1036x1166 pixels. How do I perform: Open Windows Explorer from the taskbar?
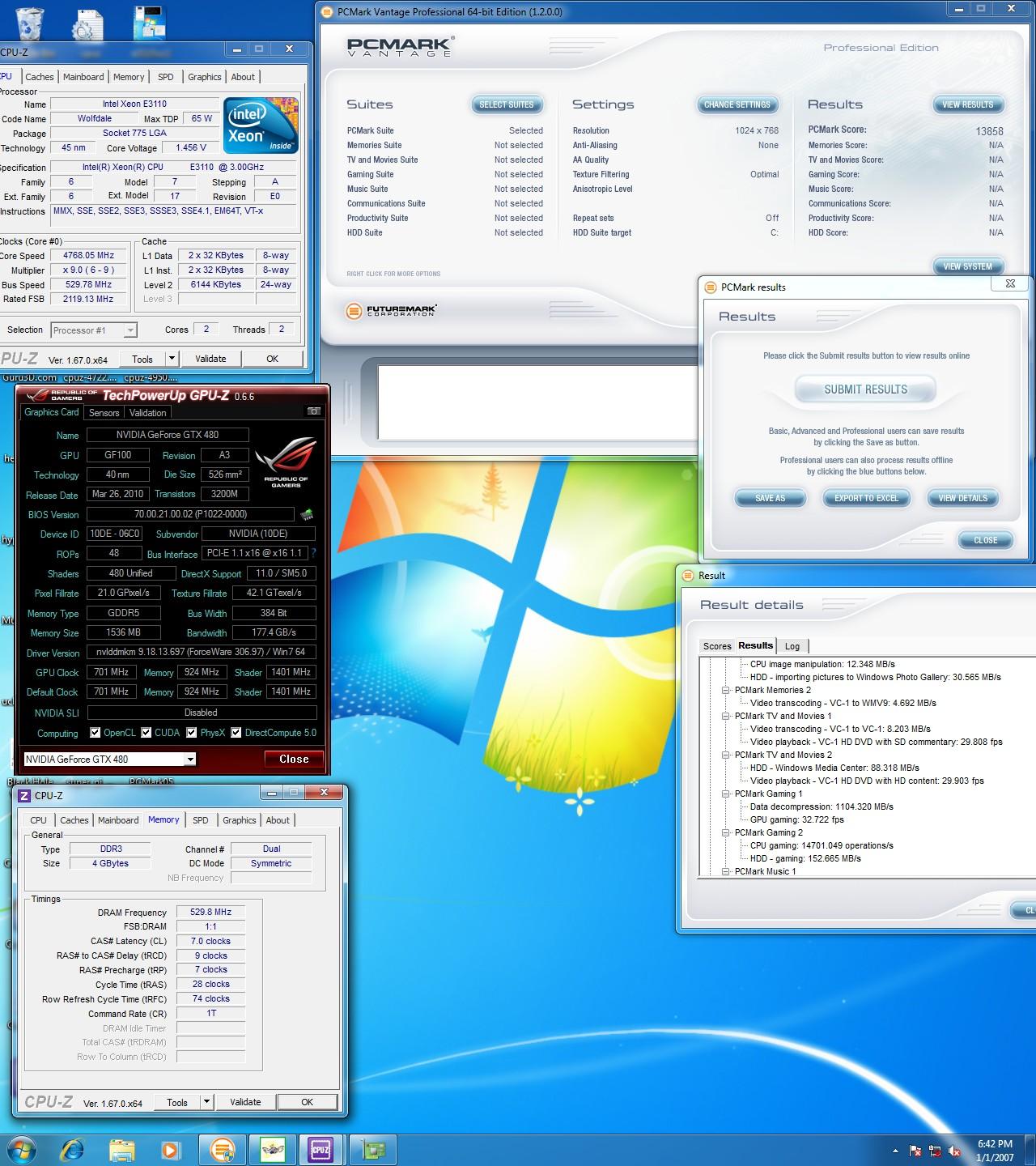tap(122, 1149)
